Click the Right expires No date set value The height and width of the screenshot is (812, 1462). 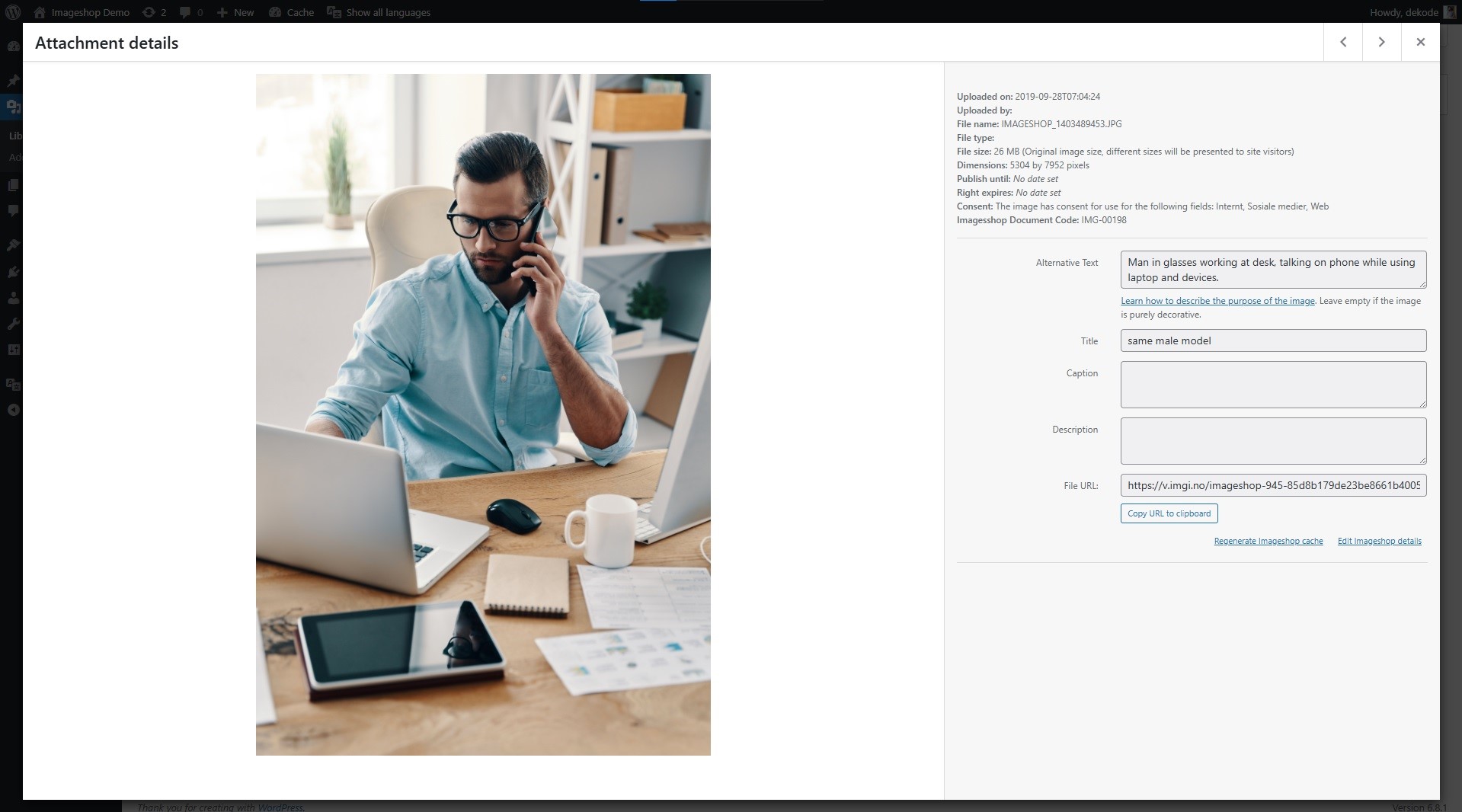coord(1038,193)
